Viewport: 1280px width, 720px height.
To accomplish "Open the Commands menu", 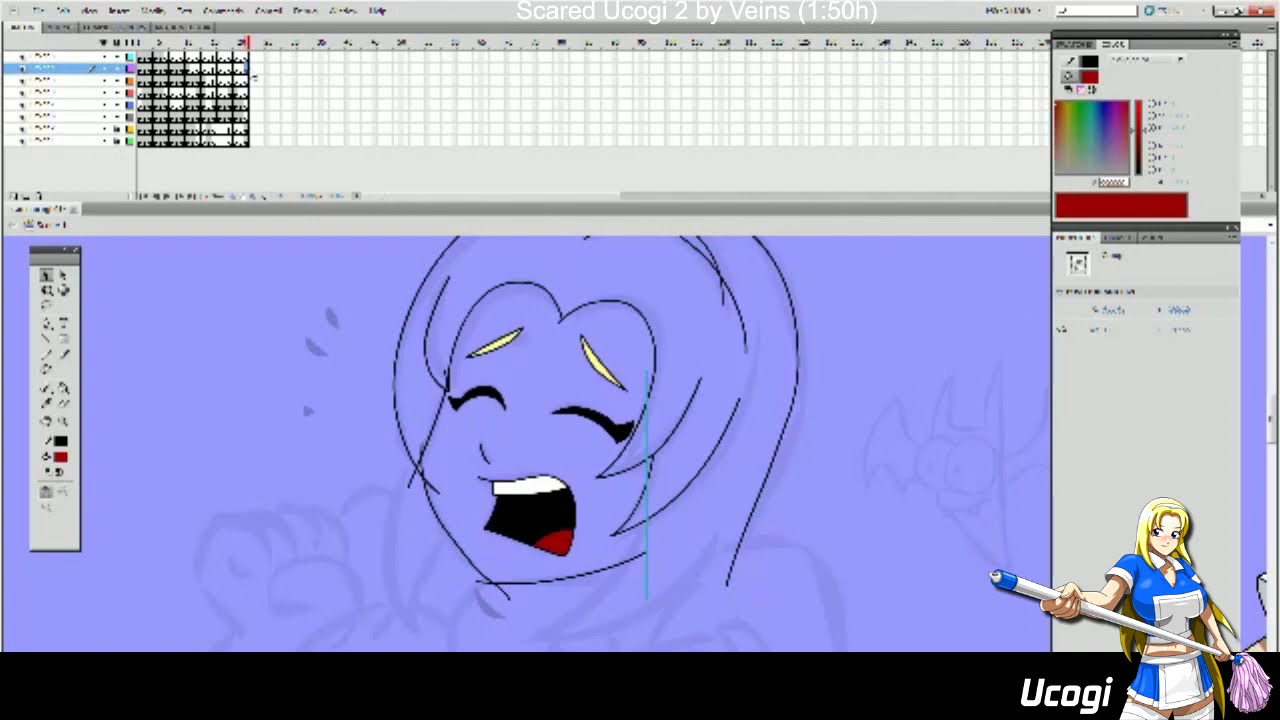I will (222, 11).
